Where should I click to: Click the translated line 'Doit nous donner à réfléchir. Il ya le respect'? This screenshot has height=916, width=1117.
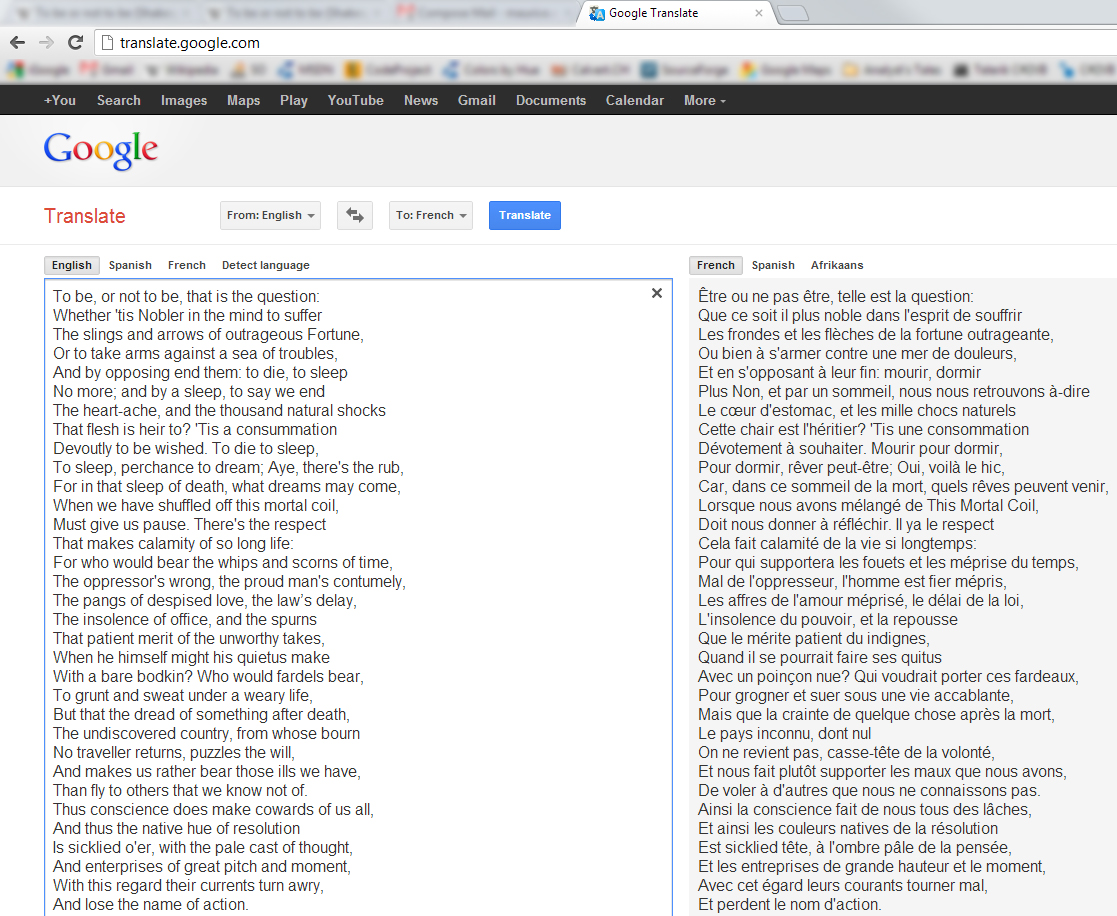[x=846, y=524]
